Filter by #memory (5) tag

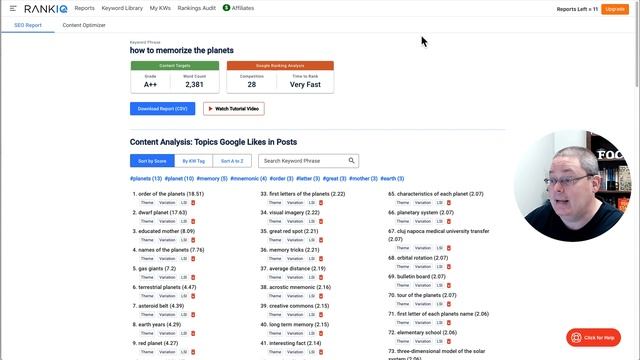click(x=212, y=179)
